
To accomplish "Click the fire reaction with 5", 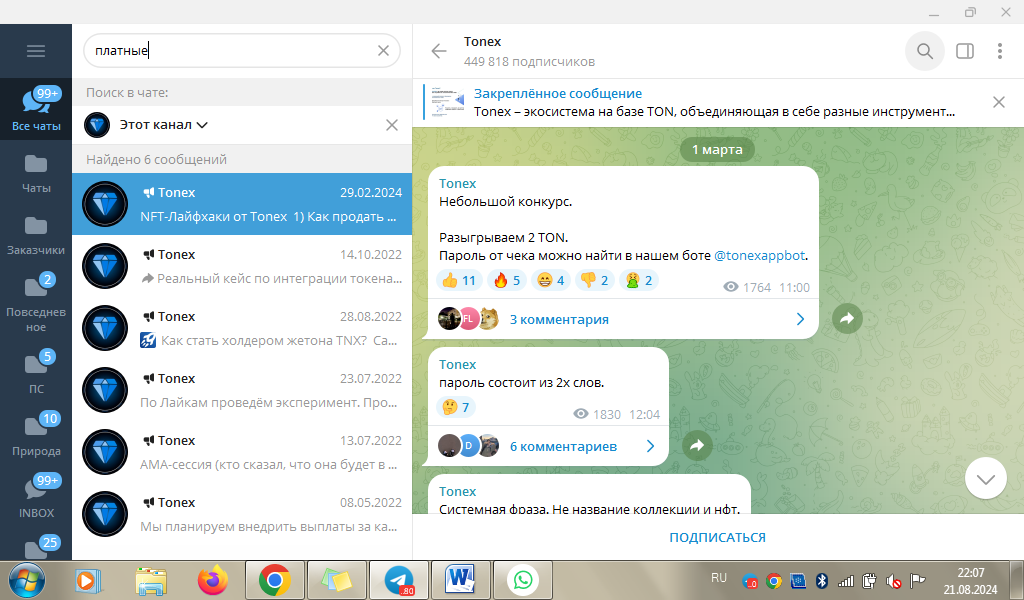I will (x=507, y=280).
